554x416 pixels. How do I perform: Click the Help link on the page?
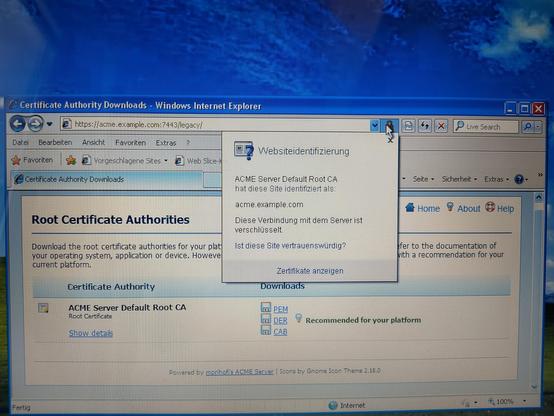click(505, 209)
